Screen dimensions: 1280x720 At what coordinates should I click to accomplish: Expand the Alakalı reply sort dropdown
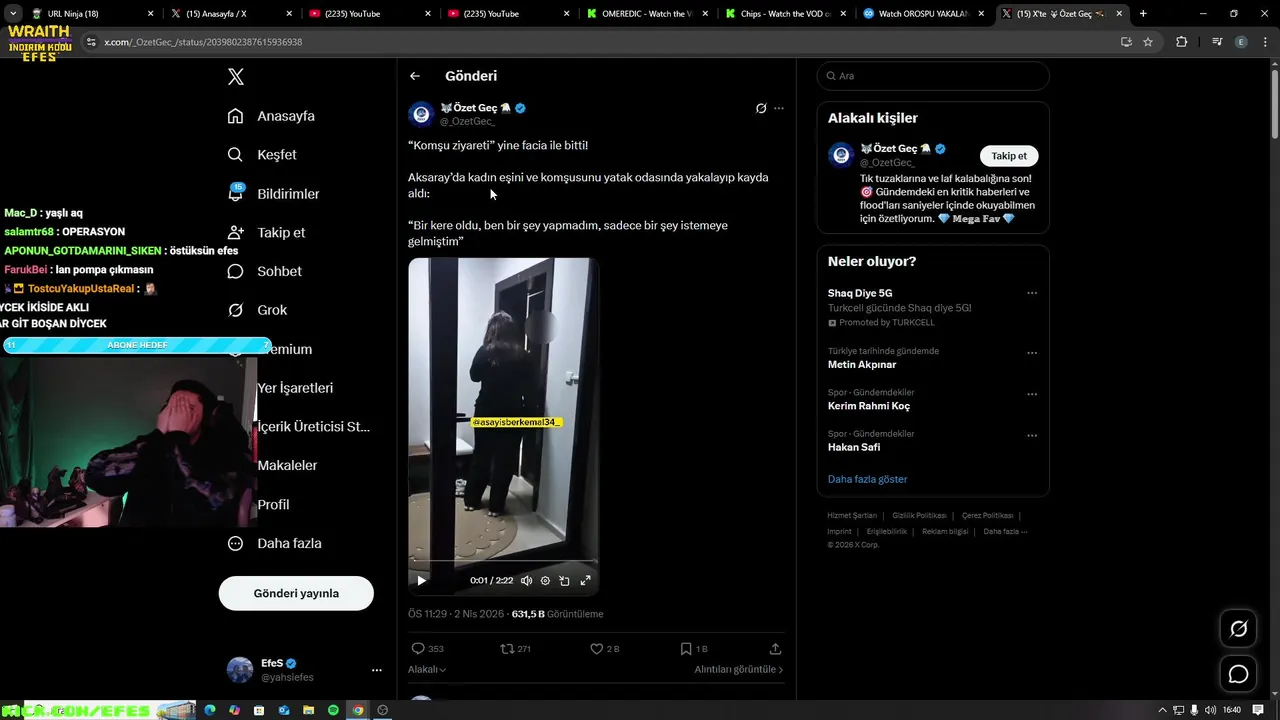point(427,669)
